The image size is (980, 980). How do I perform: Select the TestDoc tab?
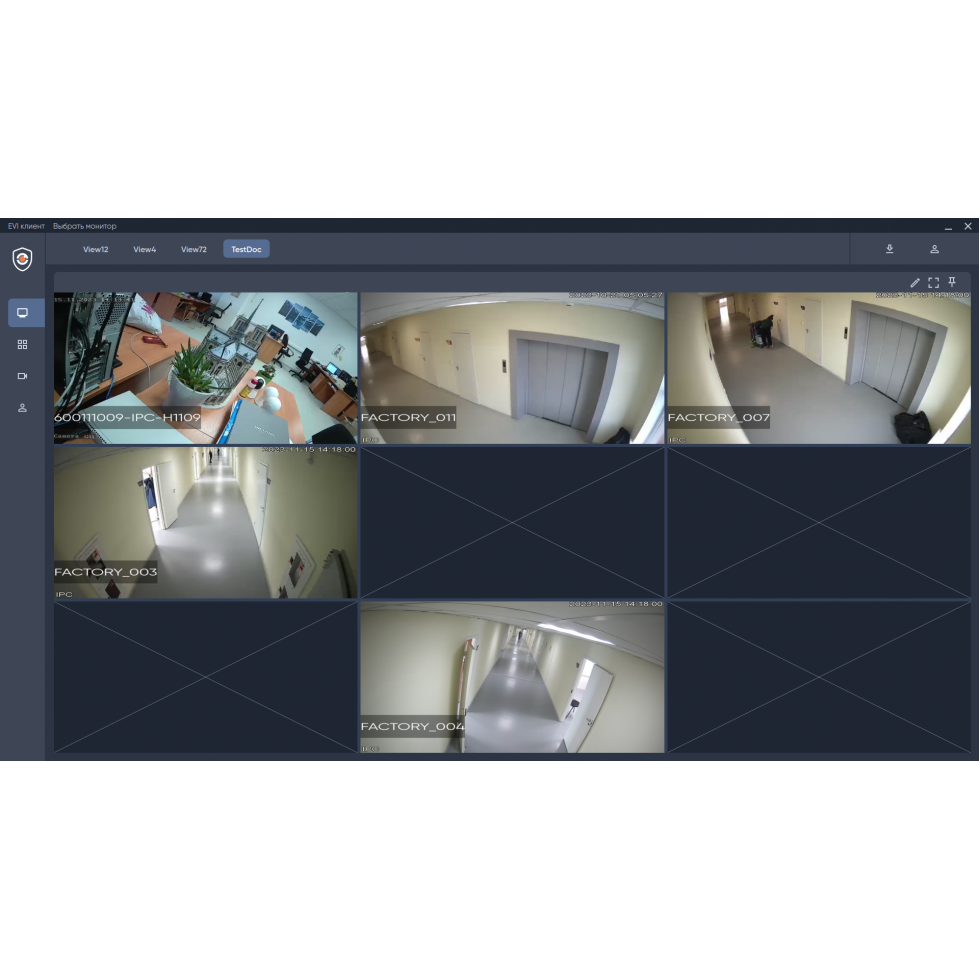[x=246, y=249]
